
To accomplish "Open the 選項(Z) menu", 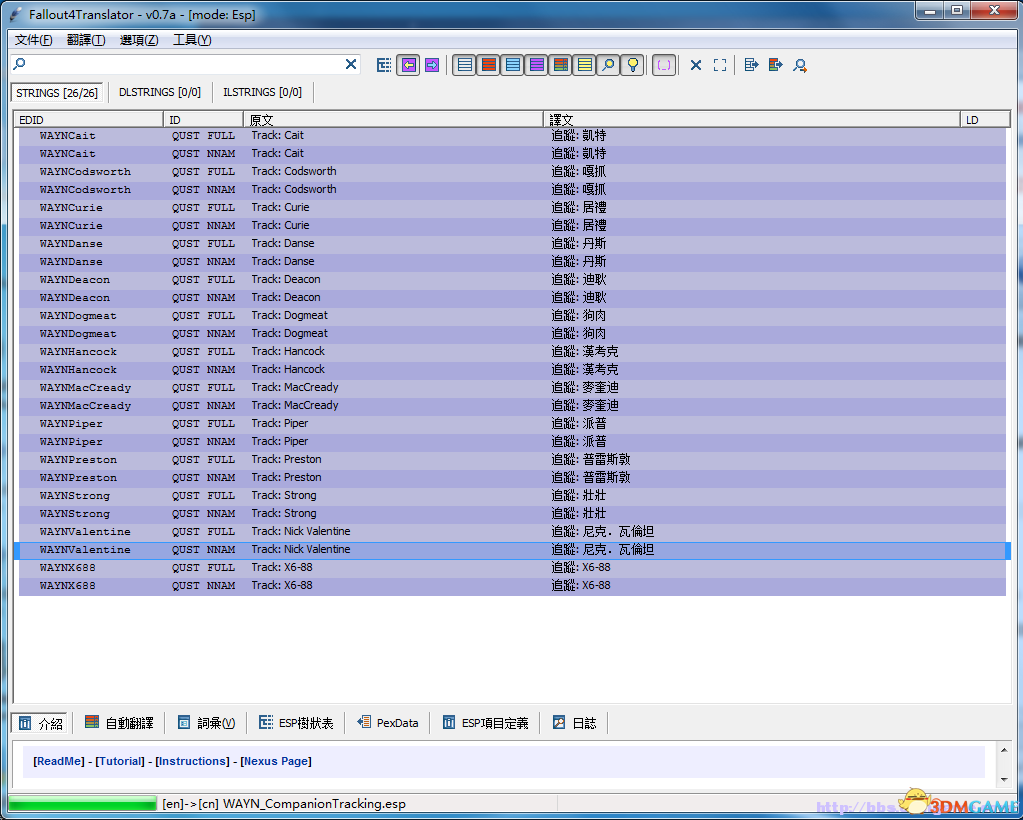I will click(x=139, y=40).
